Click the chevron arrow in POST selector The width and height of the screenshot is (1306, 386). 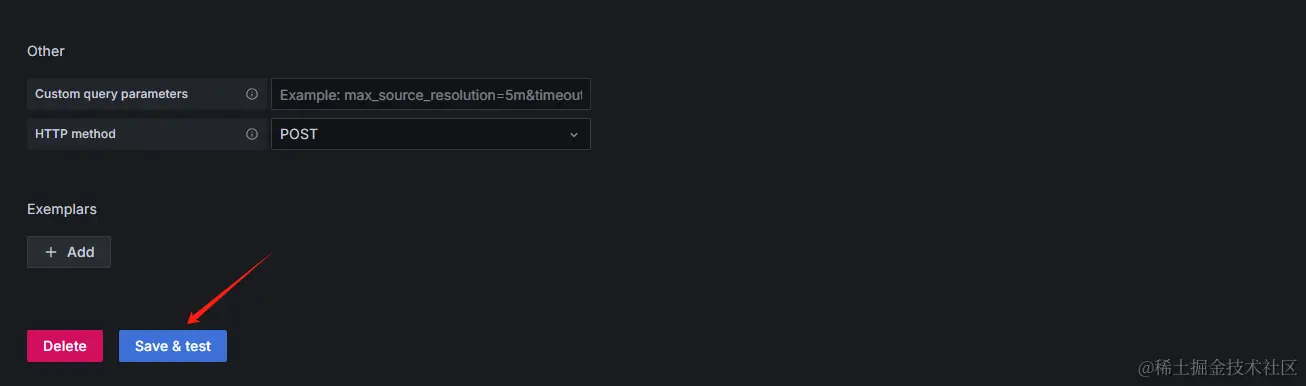[x=574, y=134]
